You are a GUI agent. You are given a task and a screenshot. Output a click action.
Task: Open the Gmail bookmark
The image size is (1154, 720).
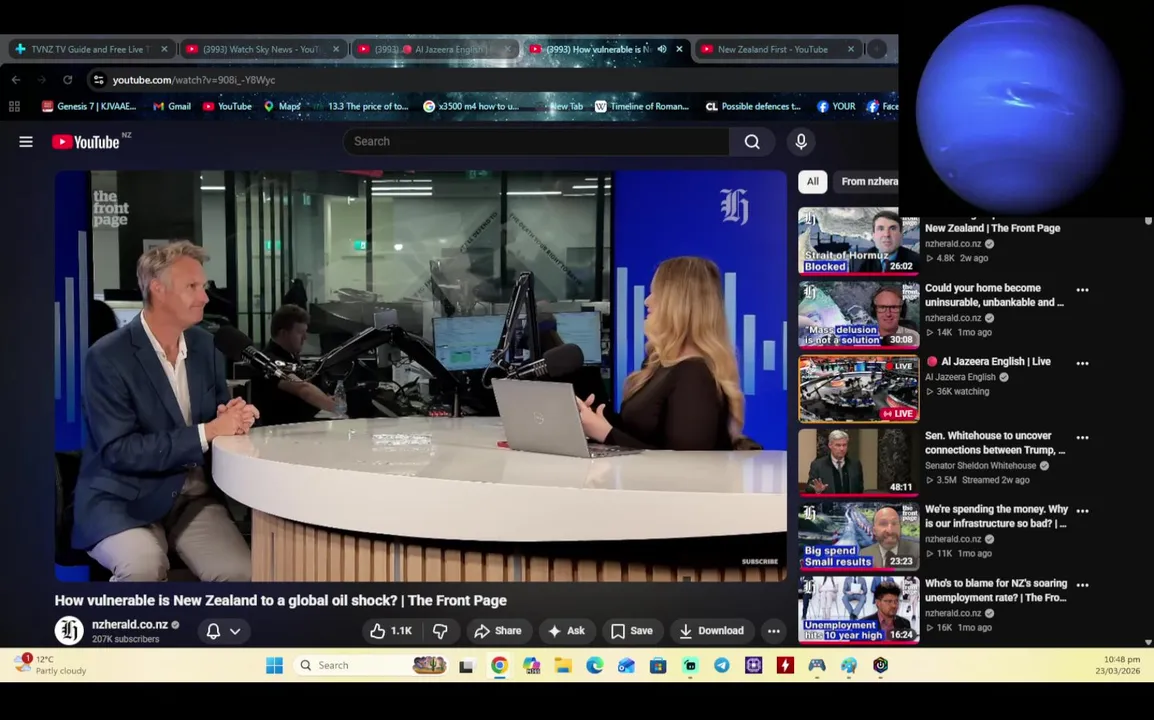coord(171,107)
